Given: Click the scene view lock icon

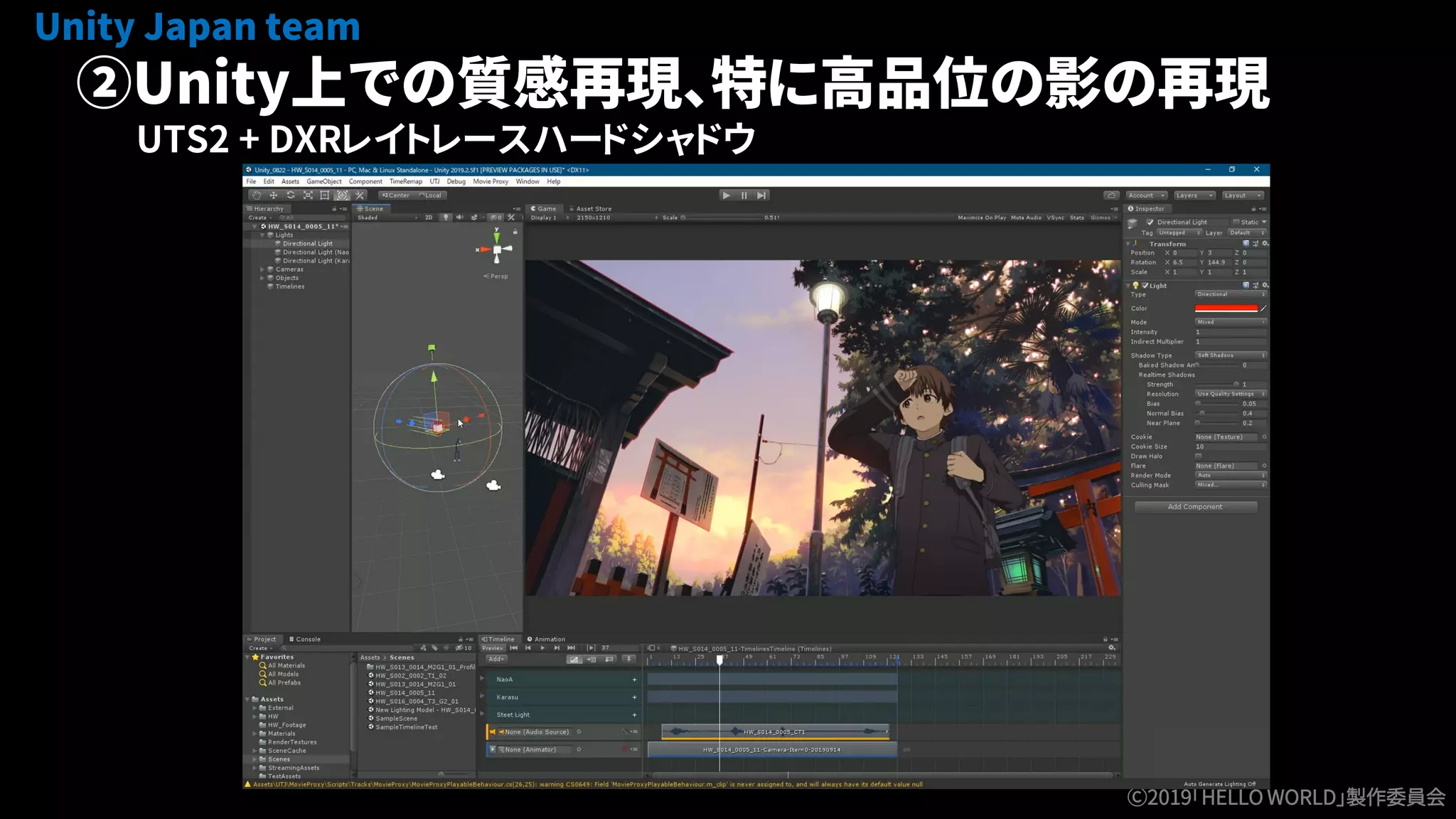Looking at the screenshot, I should coord(515,232).
